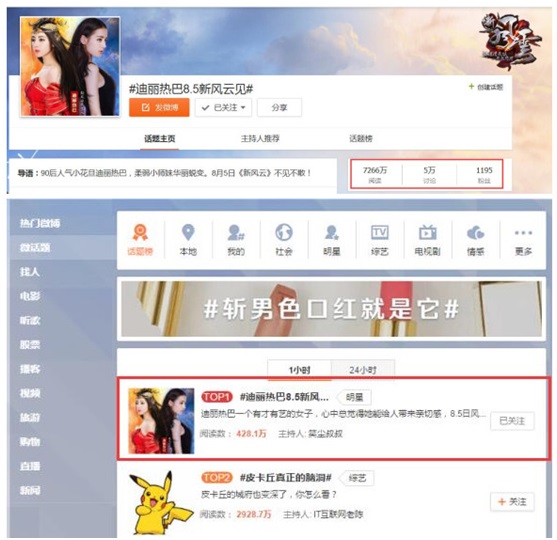Open 播客 in sidebar
The image size is (557, 540).
click(x=30, y=369)
